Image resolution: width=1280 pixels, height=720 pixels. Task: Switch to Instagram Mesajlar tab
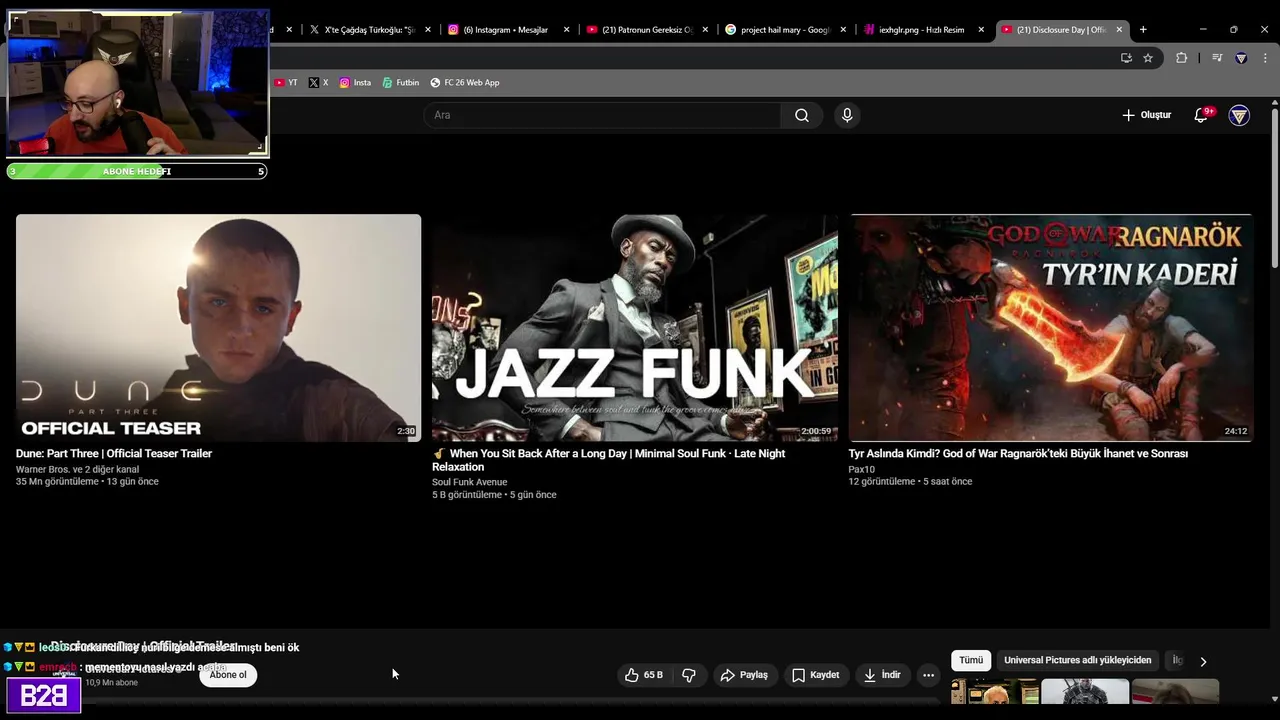(x=508, y=30)
